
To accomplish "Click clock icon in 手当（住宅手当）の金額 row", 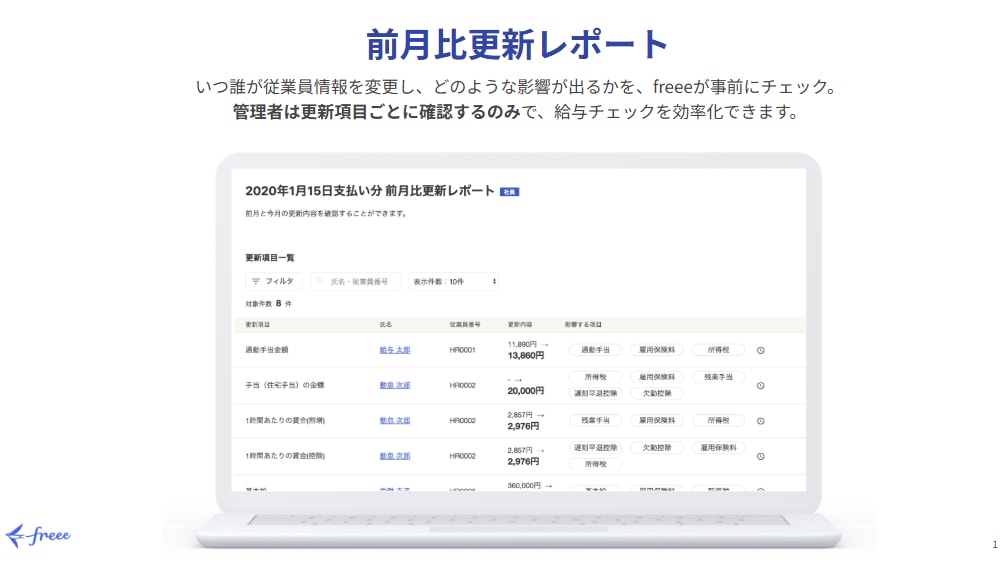I will click(760, 386).
